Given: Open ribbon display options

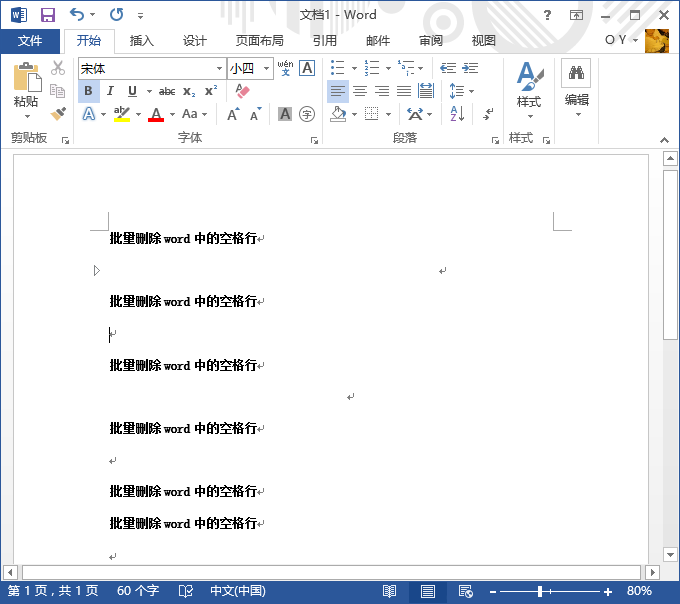Looking at the screenshot, I should pyautogui.click(x=576, y=15).
